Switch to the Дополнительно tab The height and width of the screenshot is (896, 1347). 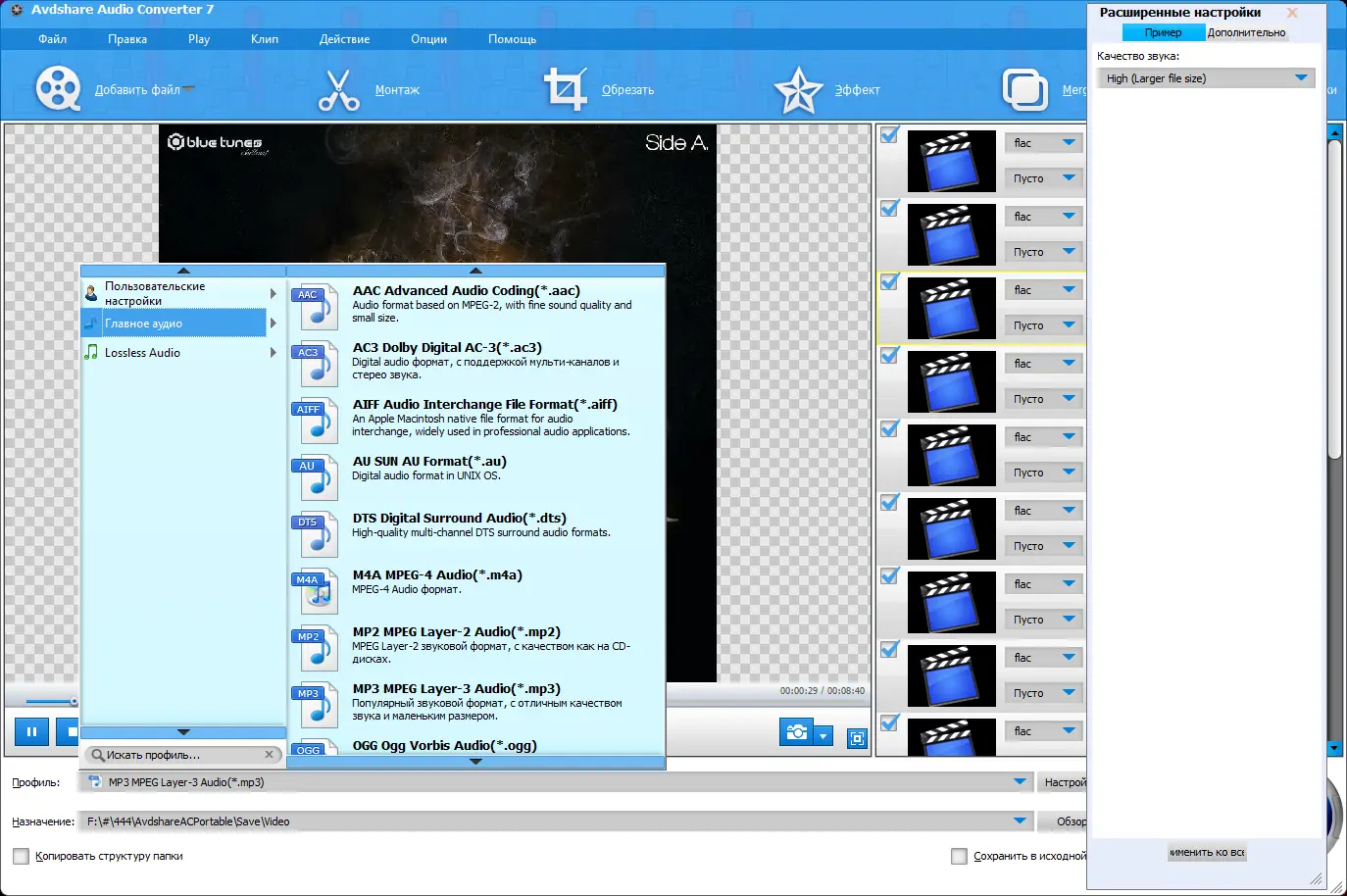[1246, 32]
